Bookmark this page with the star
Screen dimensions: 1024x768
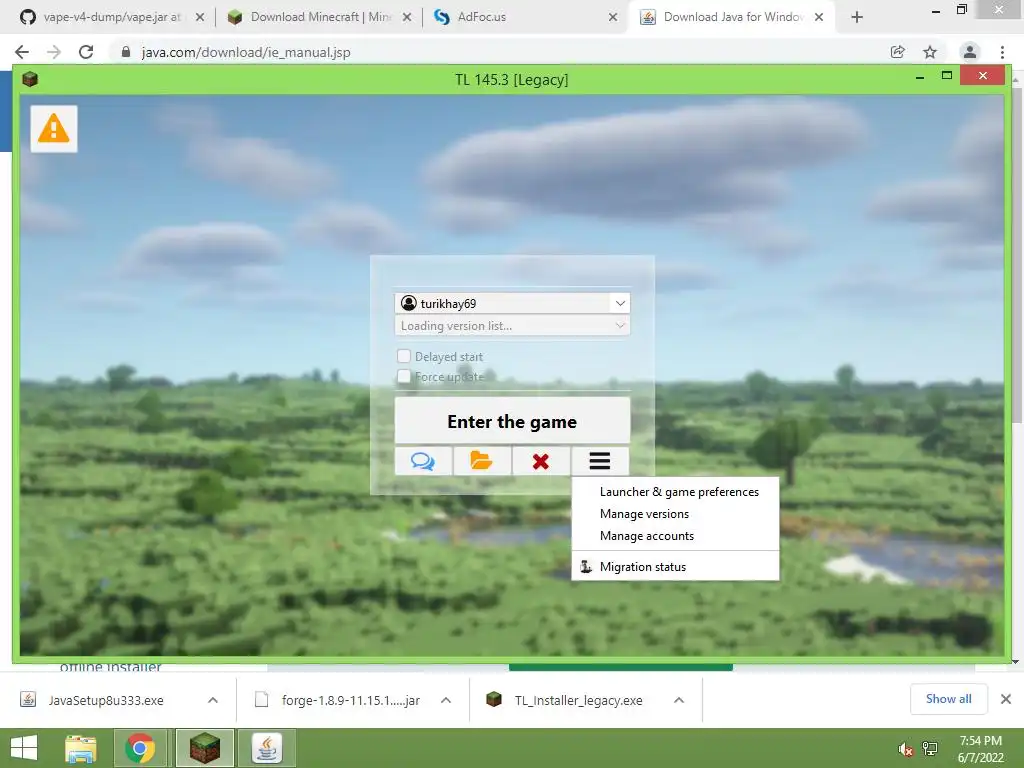930,52
